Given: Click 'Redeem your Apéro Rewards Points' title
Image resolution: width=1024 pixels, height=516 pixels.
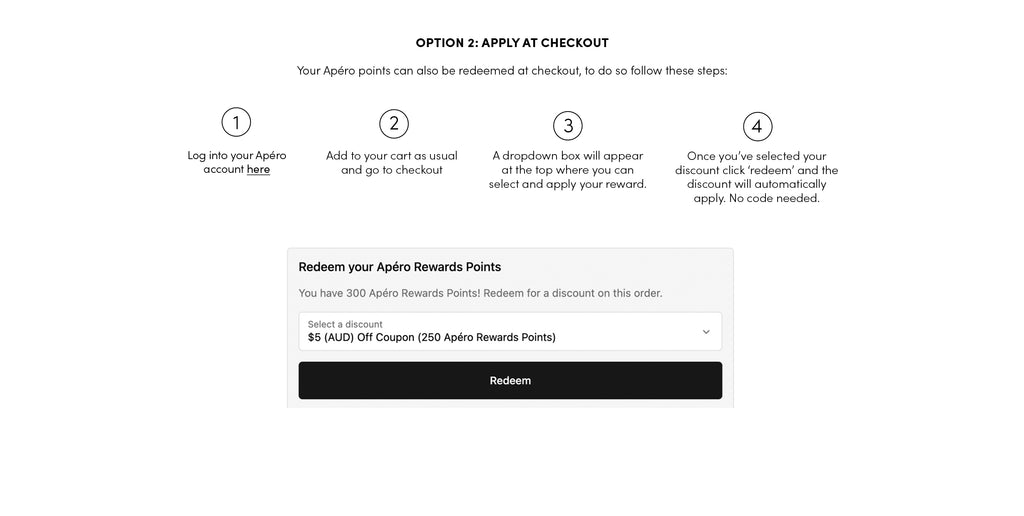Looking at the screenshot, I should pos(400,266).
